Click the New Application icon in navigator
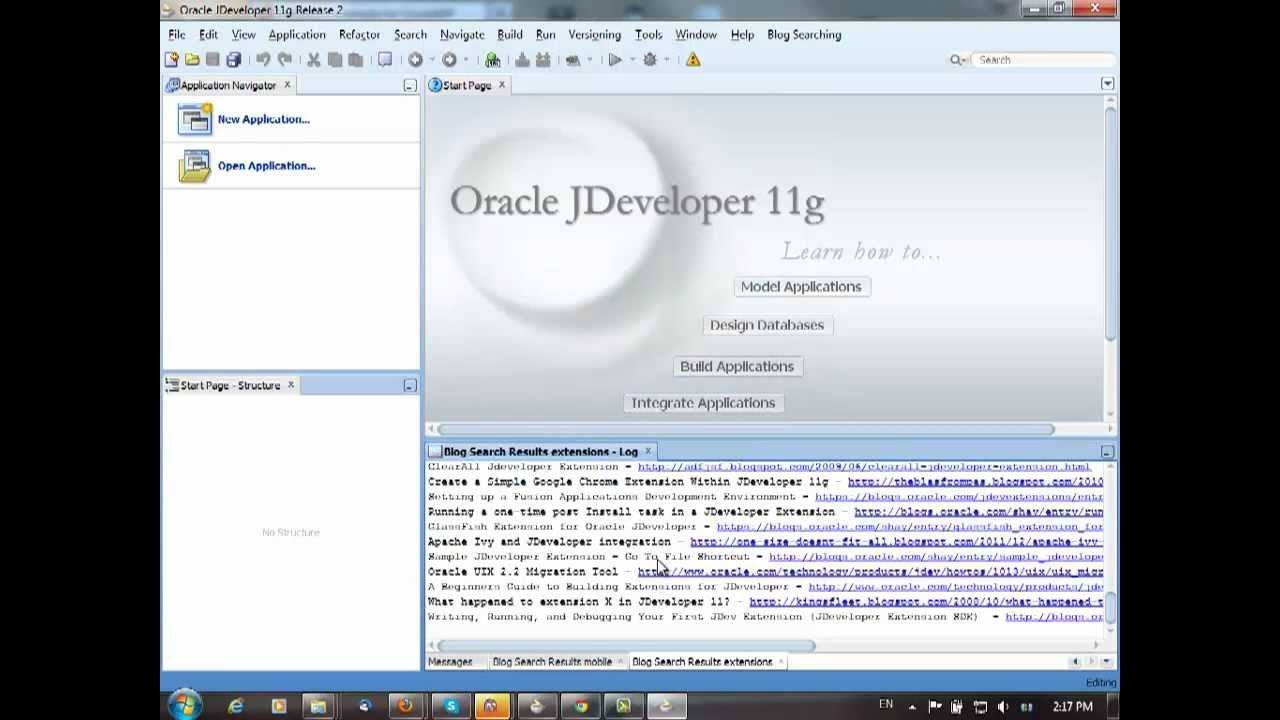The height and width of the screenshot is (720, 1280). click(x=194, y=119)
